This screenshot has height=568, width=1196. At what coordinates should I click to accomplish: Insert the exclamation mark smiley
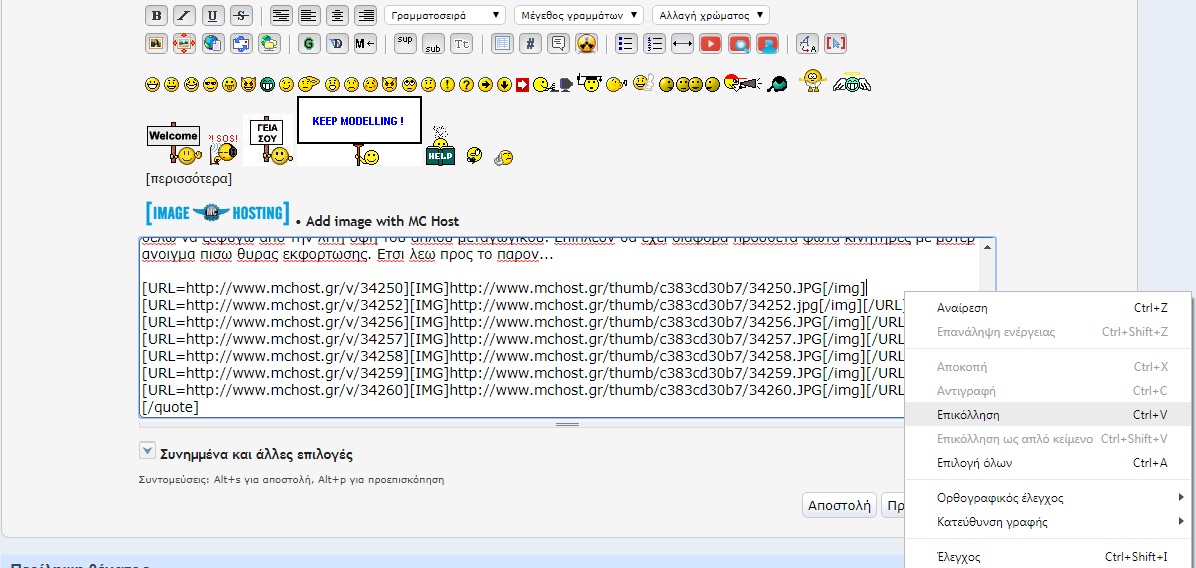point(448,85)
